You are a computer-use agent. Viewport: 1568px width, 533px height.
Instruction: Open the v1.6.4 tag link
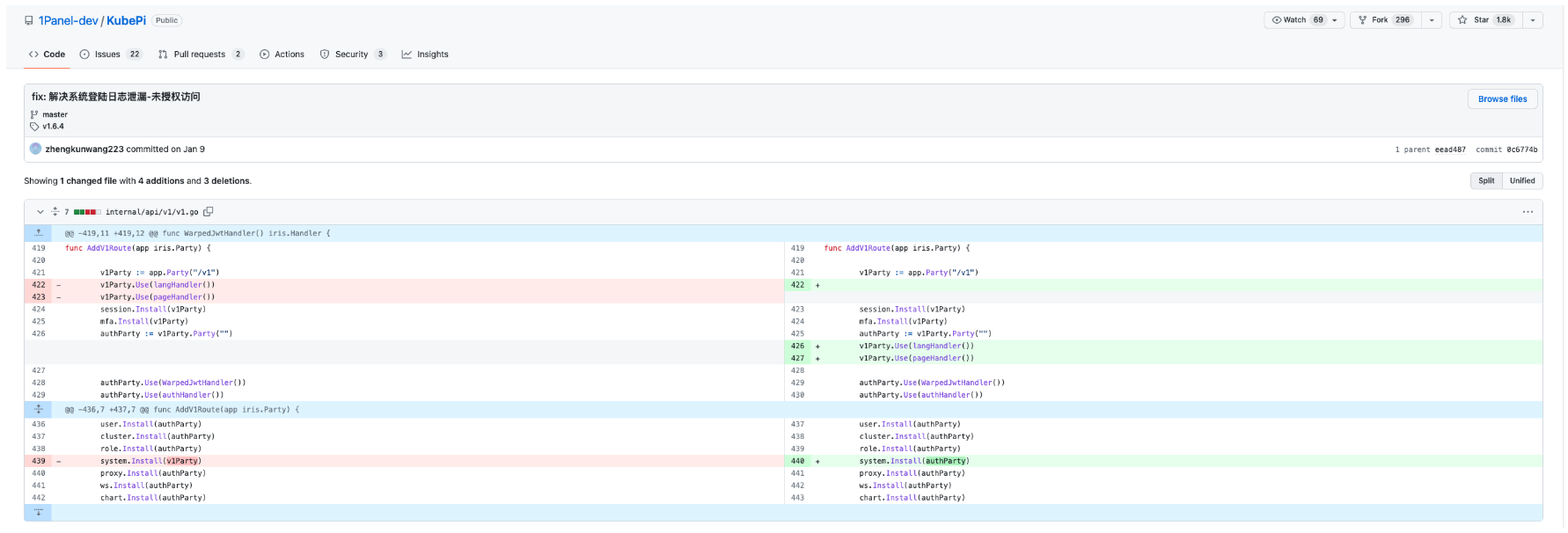[53, 127]
